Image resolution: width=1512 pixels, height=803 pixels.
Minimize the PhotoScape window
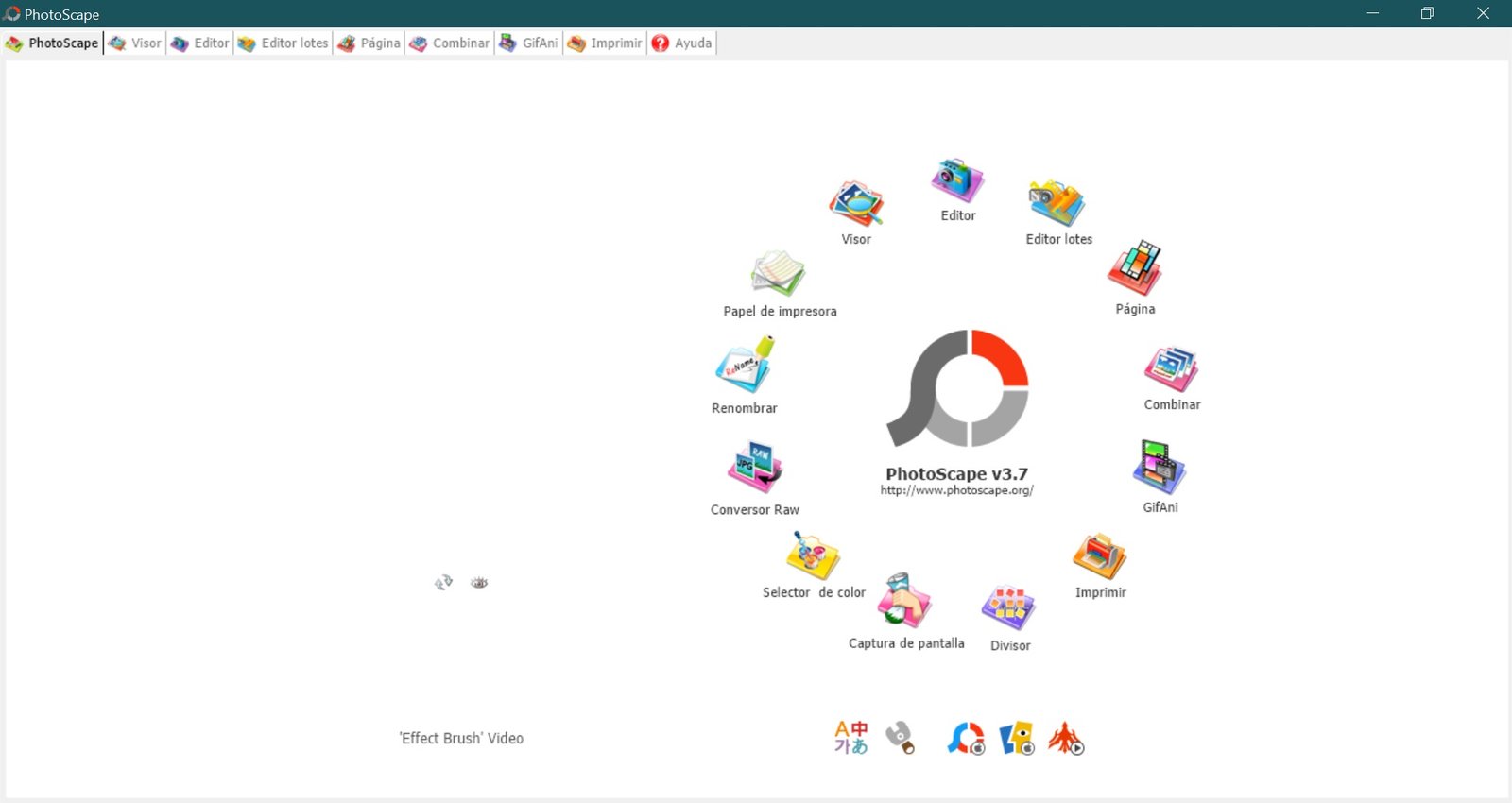point(1373,13)
